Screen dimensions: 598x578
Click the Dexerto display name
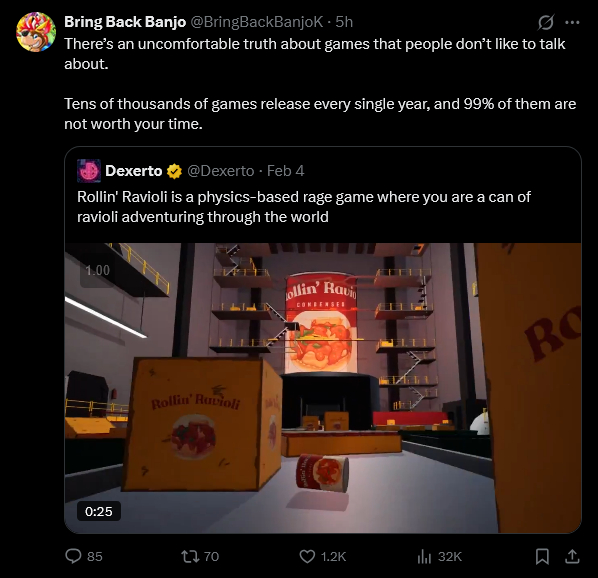pyautogui.click(x=133, y=171)
